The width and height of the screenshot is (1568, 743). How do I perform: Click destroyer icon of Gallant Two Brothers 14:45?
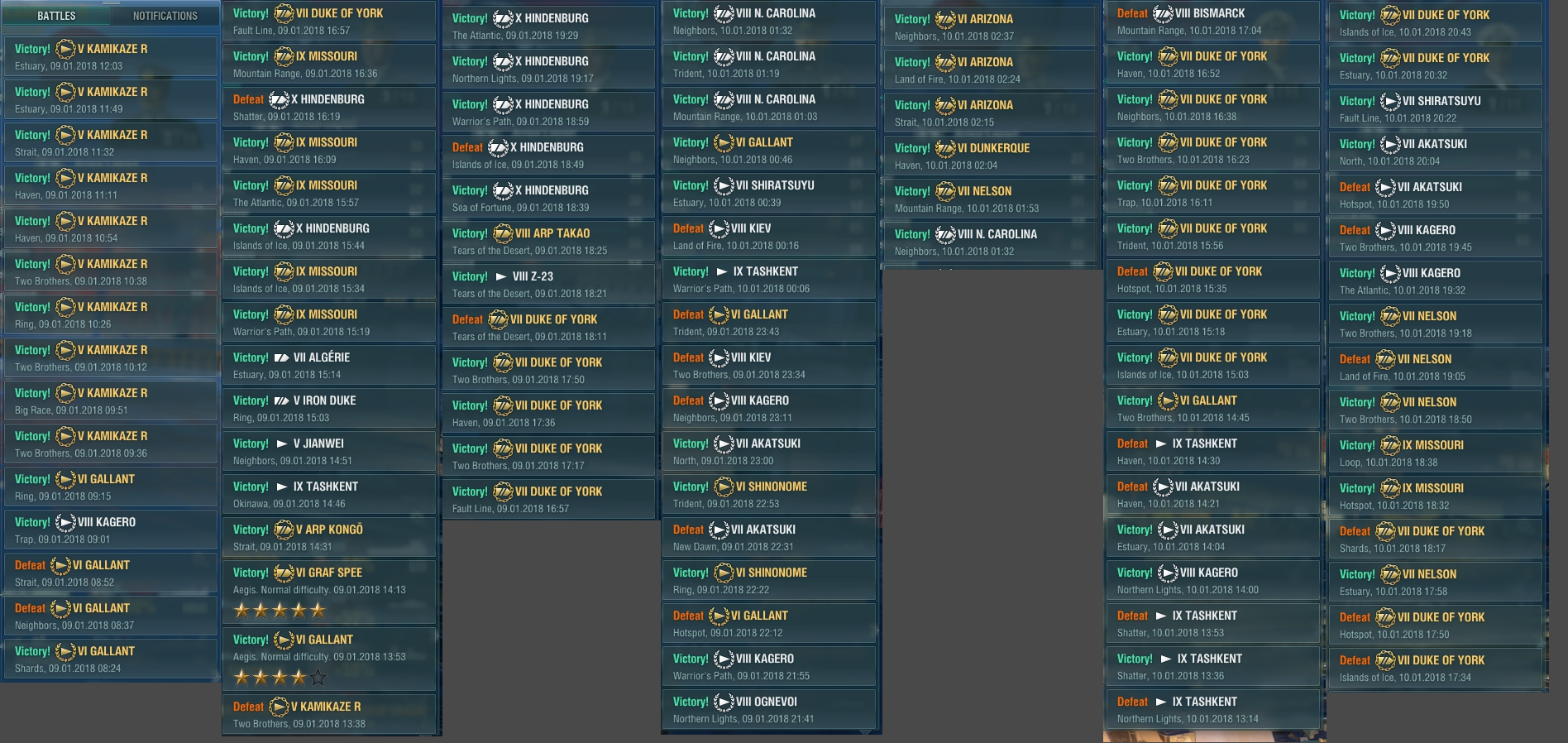pyautogui.click(x=1168, y=400)
